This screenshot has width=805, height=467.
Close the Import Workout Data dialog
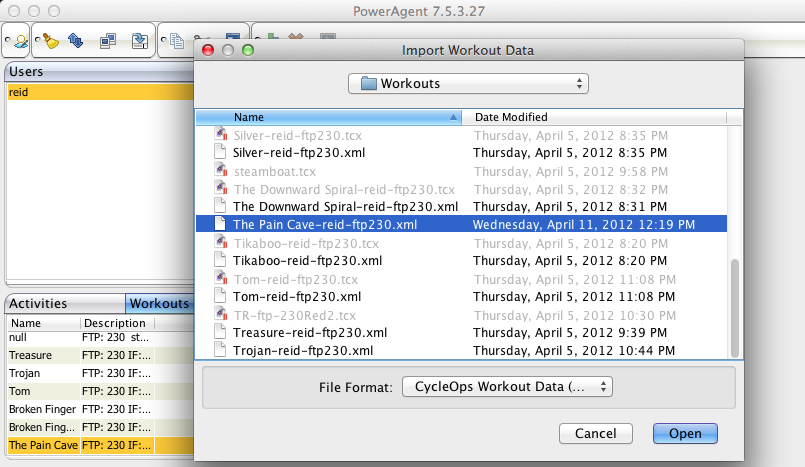tap(208, 50)
